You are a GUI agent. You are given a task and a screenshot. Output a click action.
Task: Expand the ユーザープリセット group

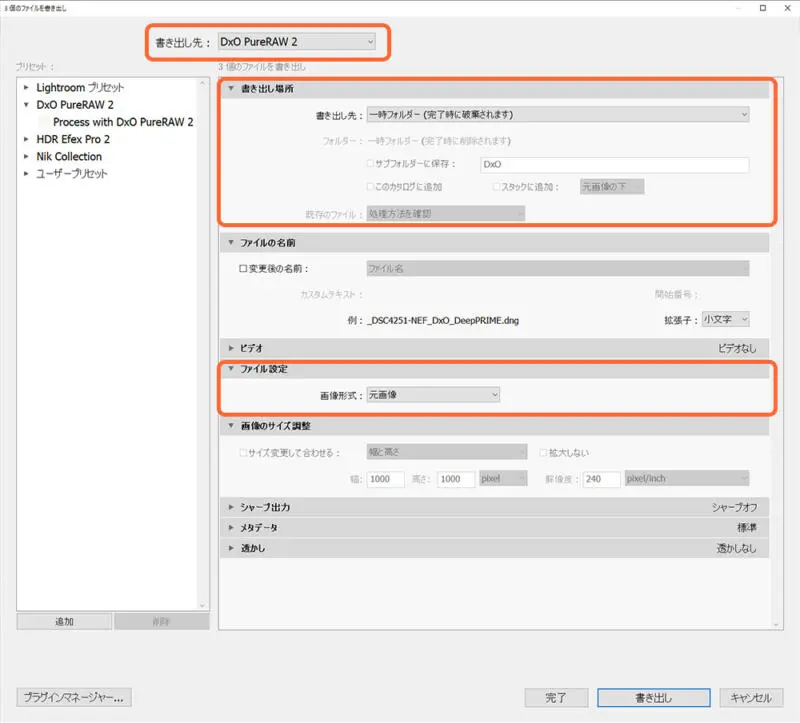click(x=26, y=173)
